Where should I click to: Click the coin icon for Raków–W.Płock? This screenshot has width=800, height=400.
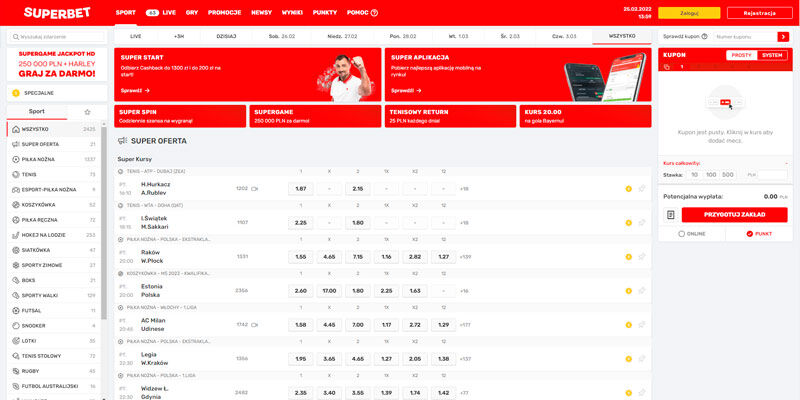629,257
